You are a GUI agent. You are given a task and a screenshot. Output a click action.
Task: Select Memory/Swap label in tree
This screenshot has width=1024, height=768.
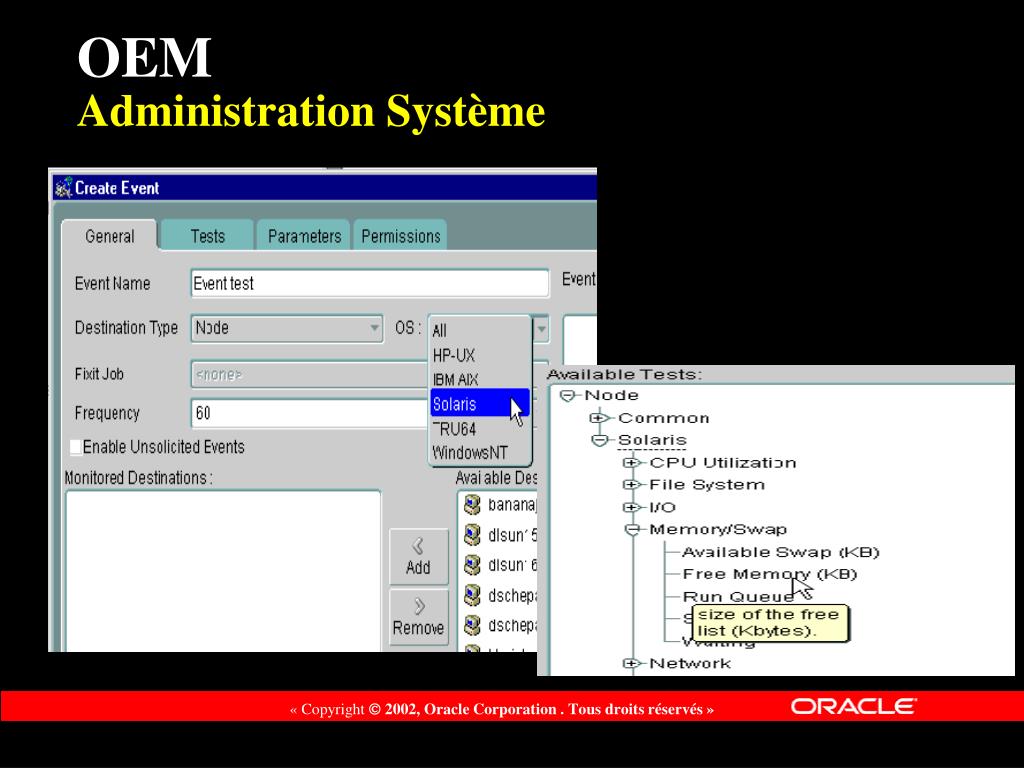click(718, 529)
